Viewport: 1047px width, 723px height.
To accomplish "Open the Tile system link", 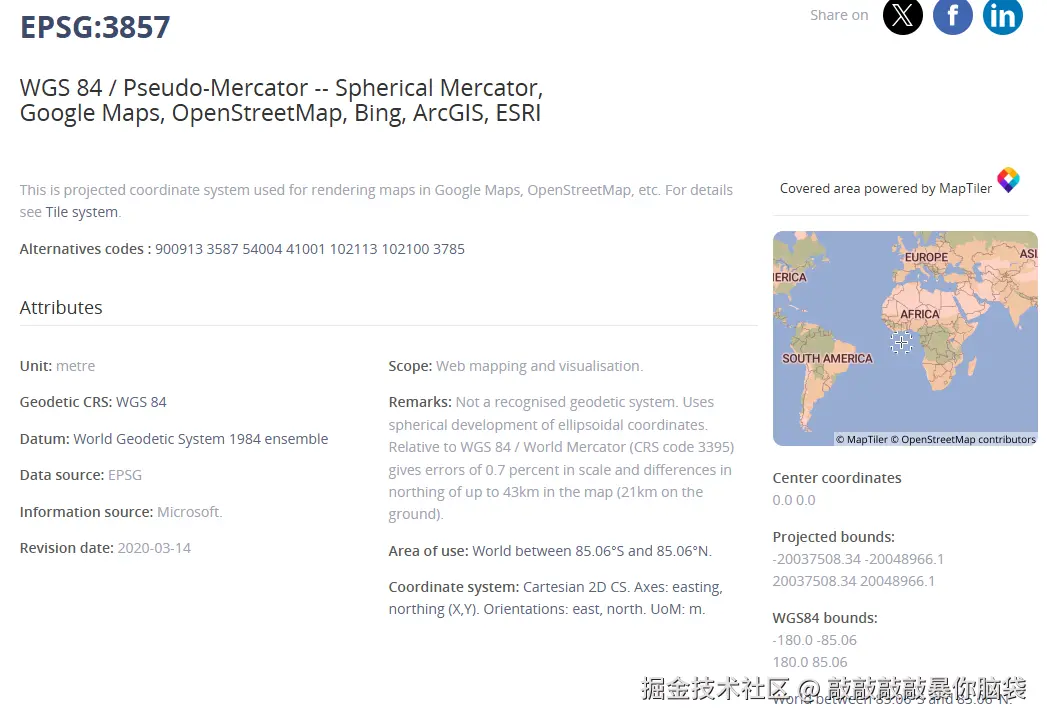I will point(81,212).
